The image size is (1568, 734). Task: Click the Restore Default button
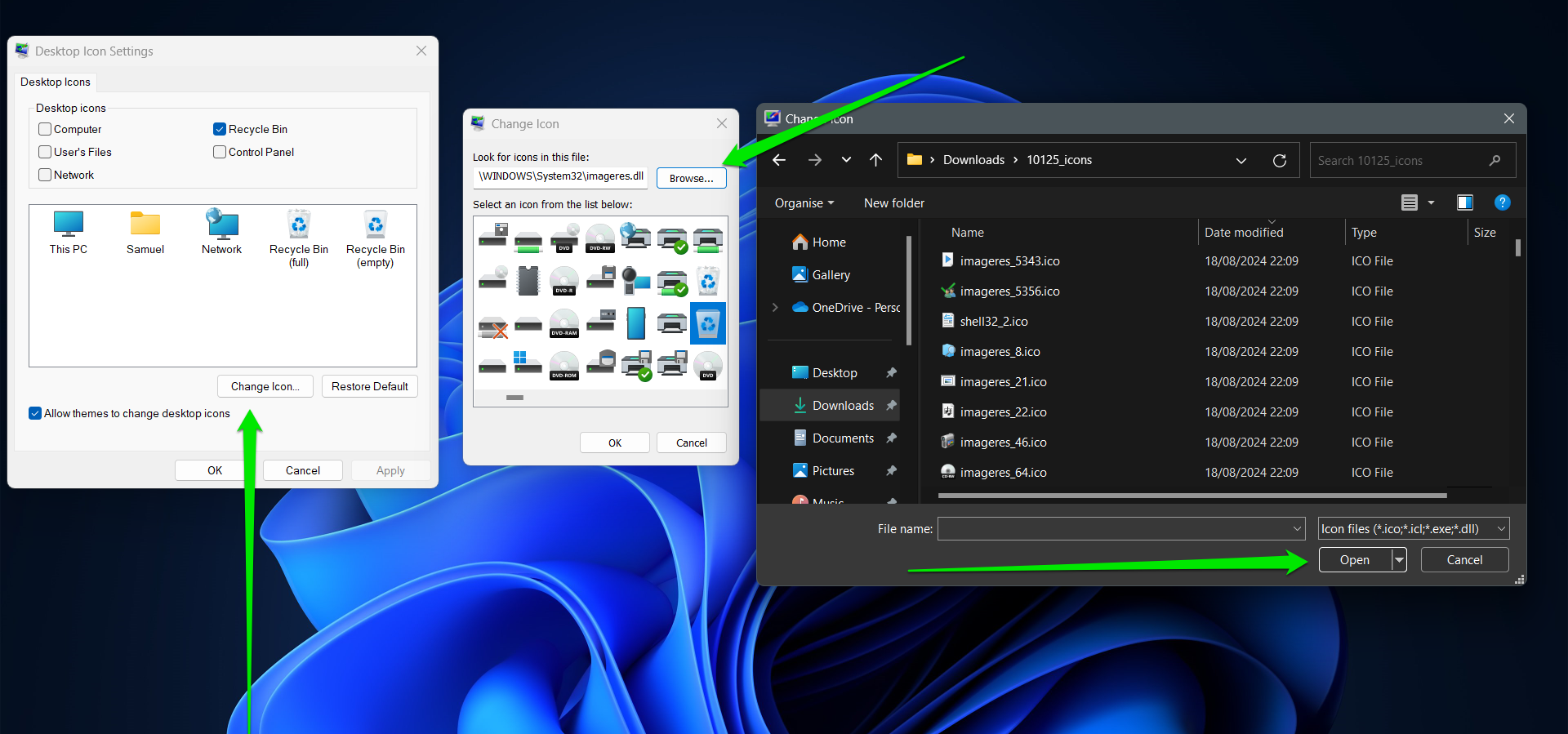point(369,386)
